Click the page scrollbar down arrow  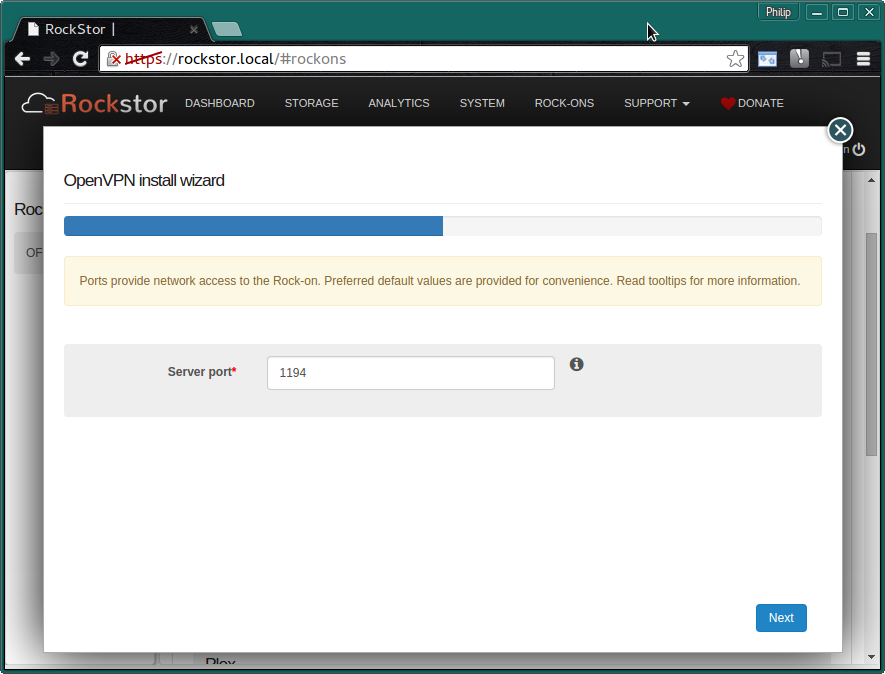[871, 657]
